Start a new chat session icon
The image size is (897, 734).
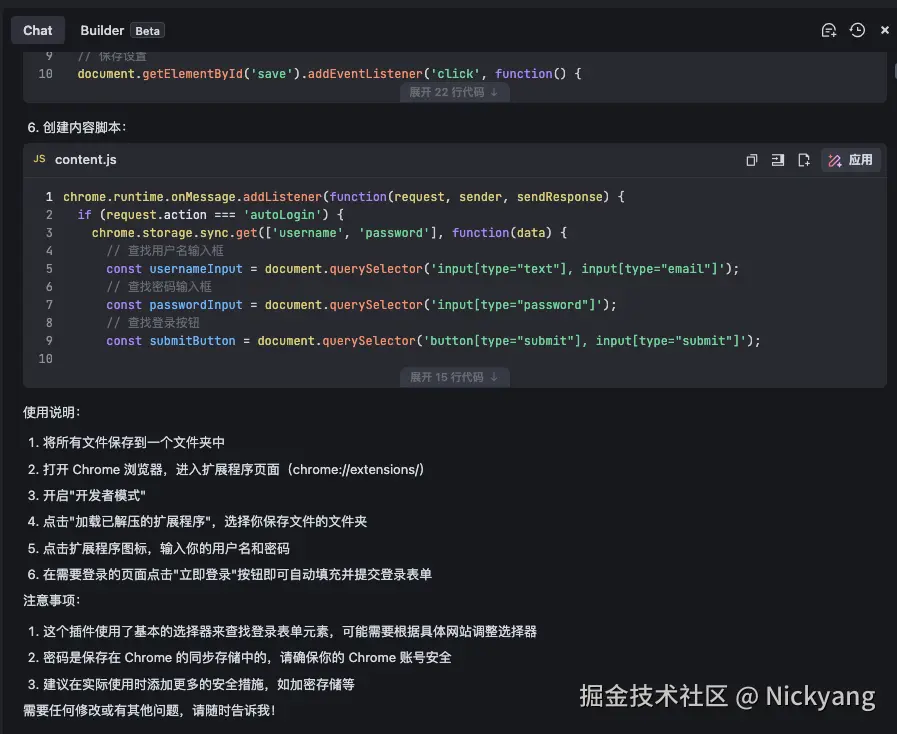point(828,30)
